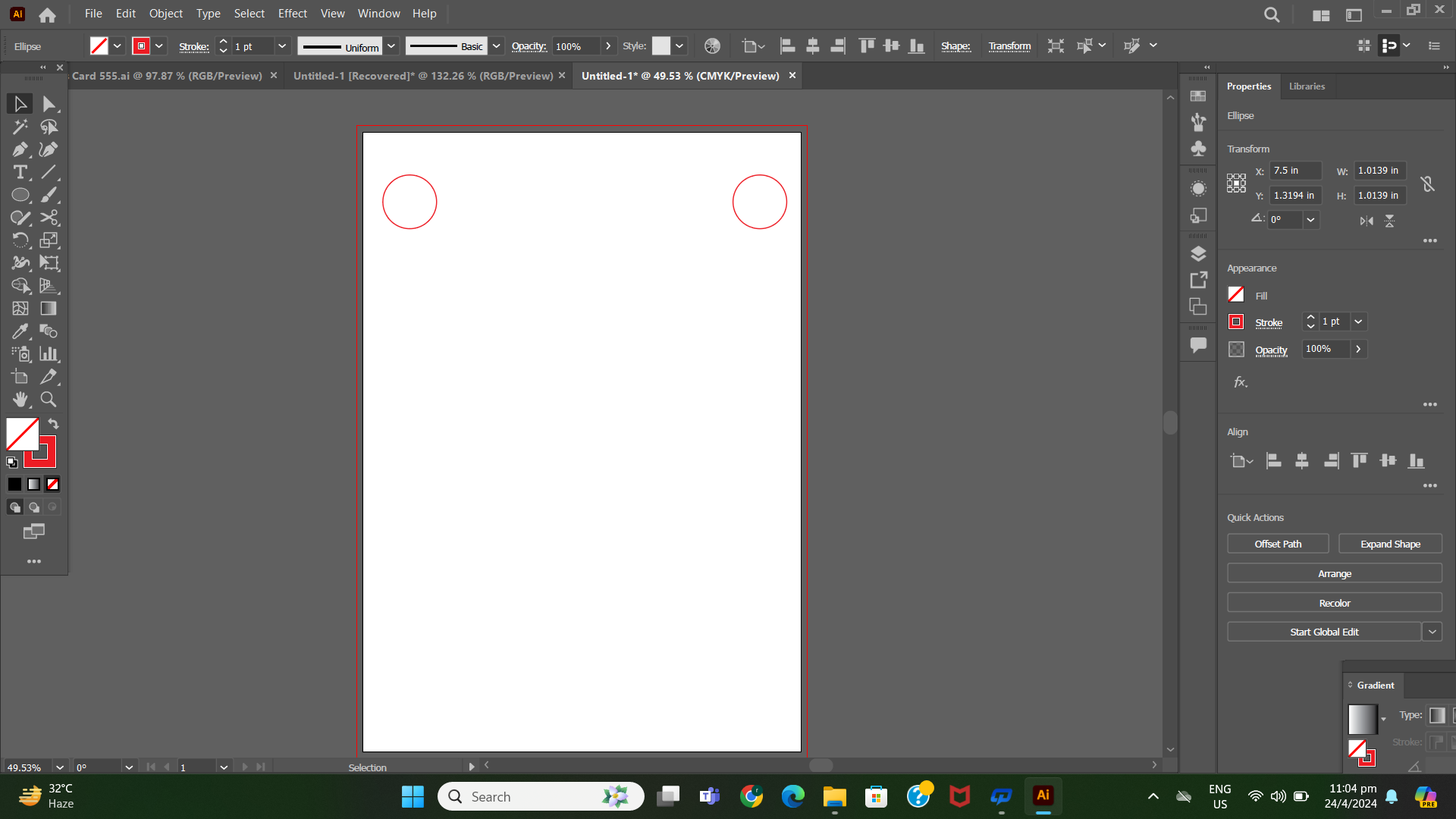The image size is (1456, 819).
Task: Click the Recolor Artwork wheel icon
Action: click(712, 46)
